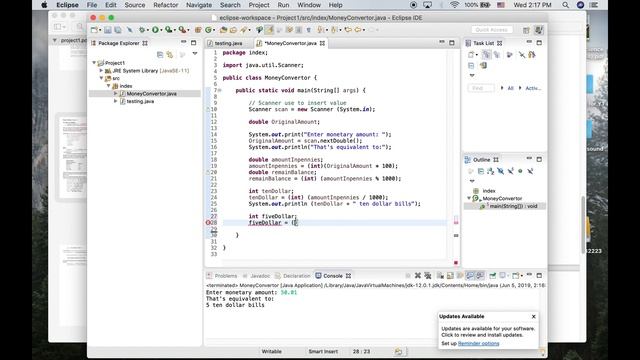Open the Navigate menu
Viewport: 640px width, 360px height.
(199, 5)
